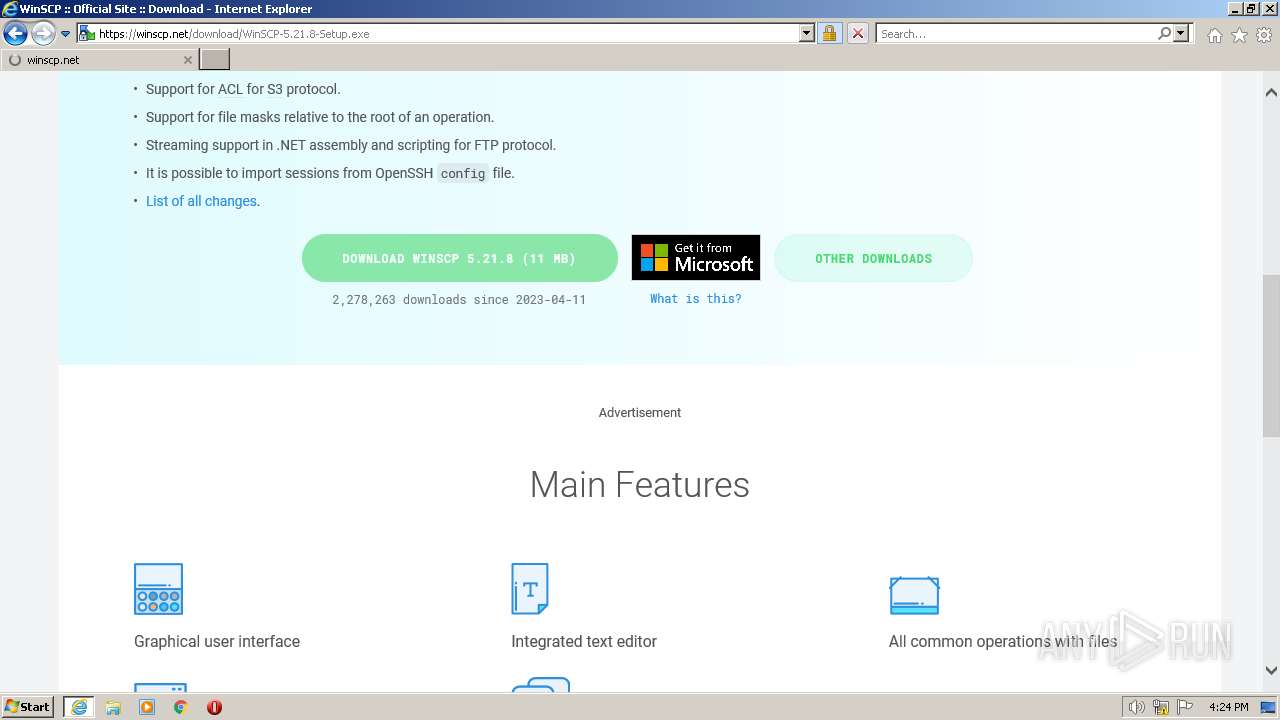The image size is (1280, 720).
Task: Click the config code label
Action: pyautogui.click(x=463, y=174)
